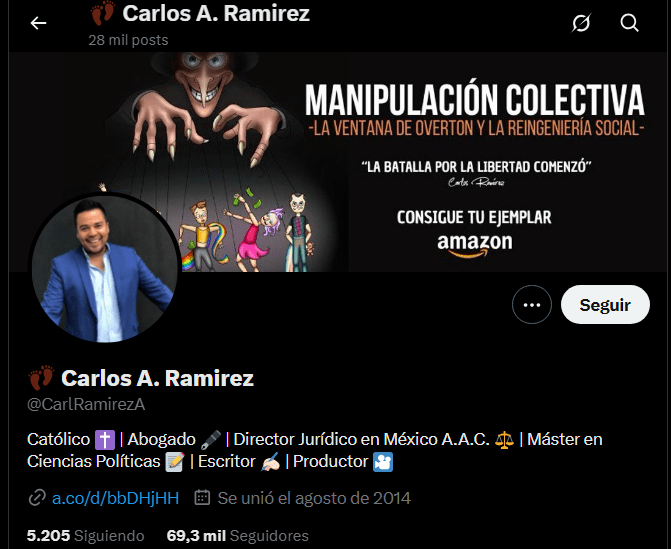Click the link chain icon beside URL
Image resolution: width=671 pixels, height=549 pixels.
(x=37, y=498)
